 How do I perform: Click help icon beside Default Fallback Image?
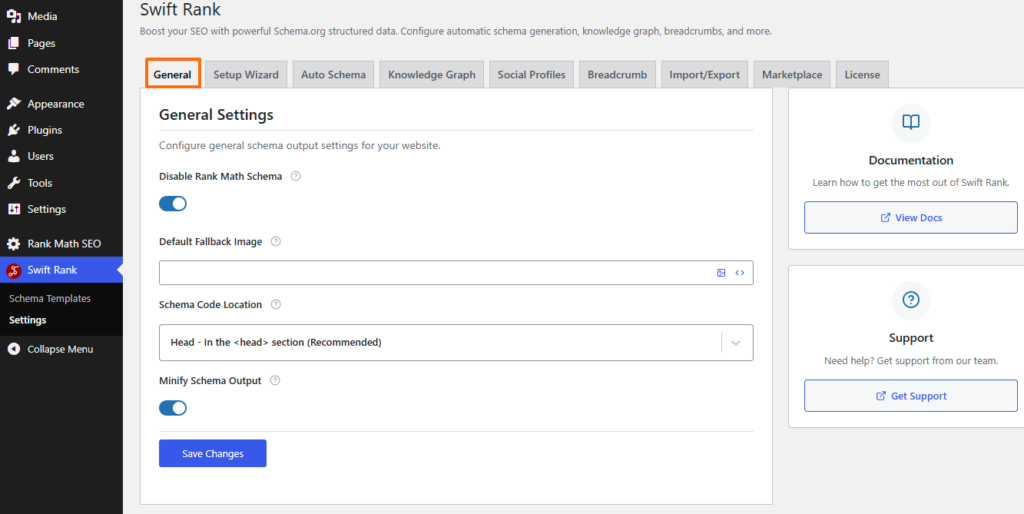click(x=276, y=242)
